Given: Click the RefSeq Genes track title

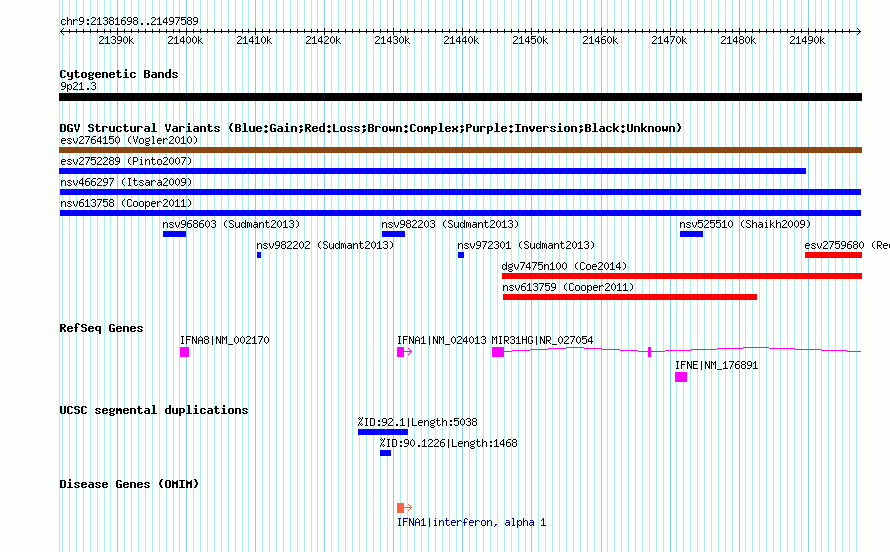Looking at the screenshot, I should click(101, 328).
